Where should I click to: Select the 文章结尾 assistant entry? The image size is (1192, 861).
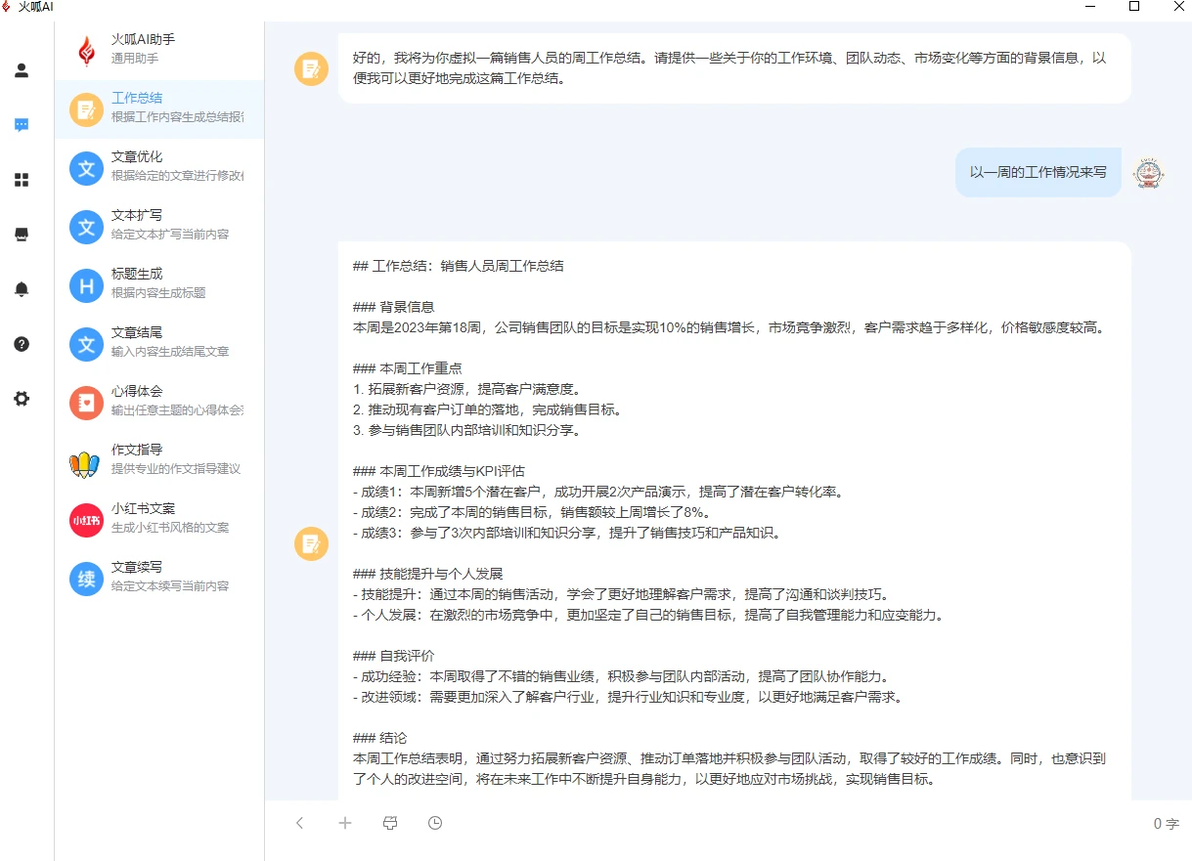tap(160, 343)
